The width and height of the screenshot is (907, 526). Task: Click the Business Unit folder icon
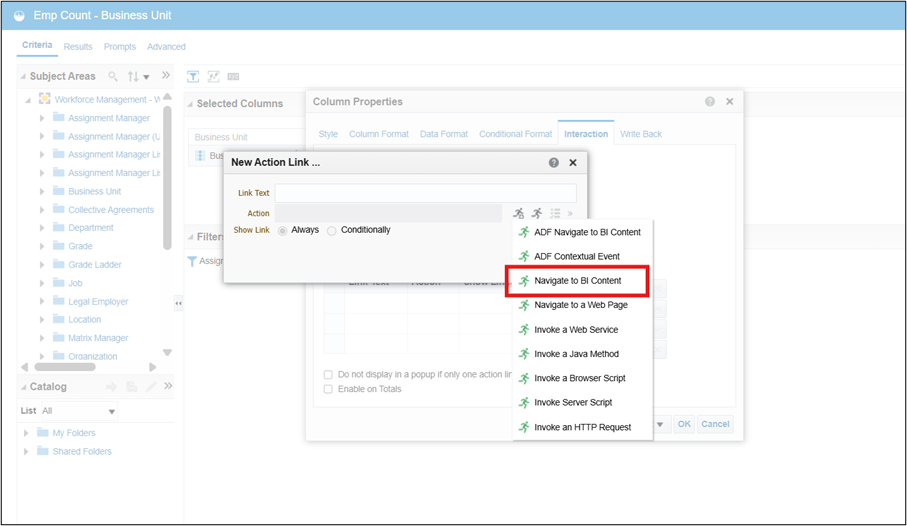pyautogui.click(x=58, y=191)
